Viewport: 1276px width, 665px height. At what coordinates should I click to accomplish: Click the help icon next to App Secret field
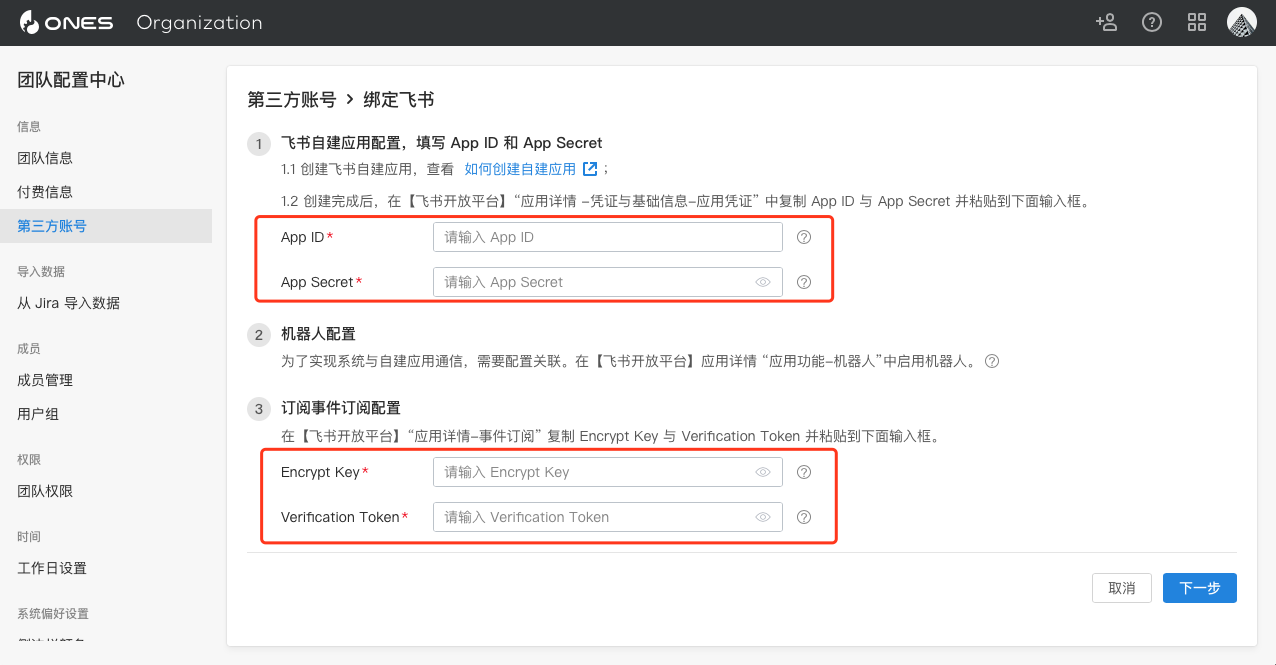tap(804, 282)
